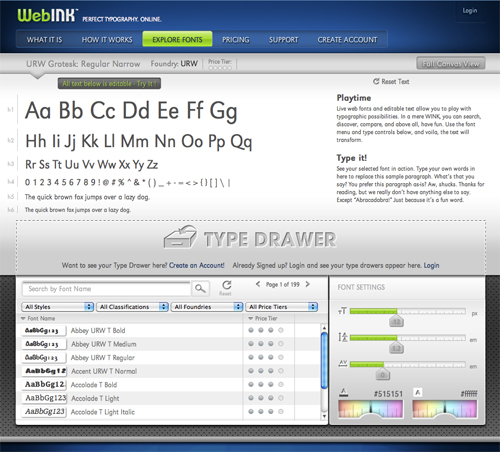The width and height of the screenshot is (500, 452).
Task: Click the Reset refresh icon above the font list
Action: coord(227,285)
